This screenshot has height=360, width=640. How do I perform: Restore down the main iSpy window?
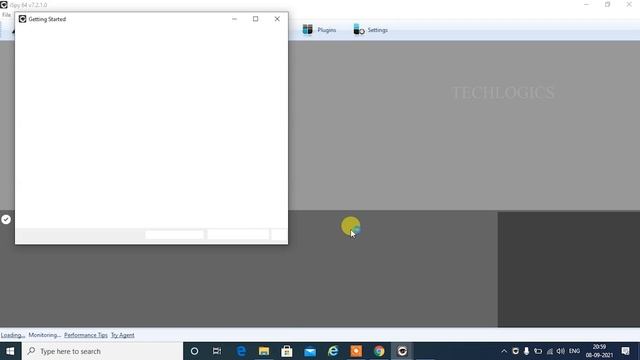click(608, 4)
